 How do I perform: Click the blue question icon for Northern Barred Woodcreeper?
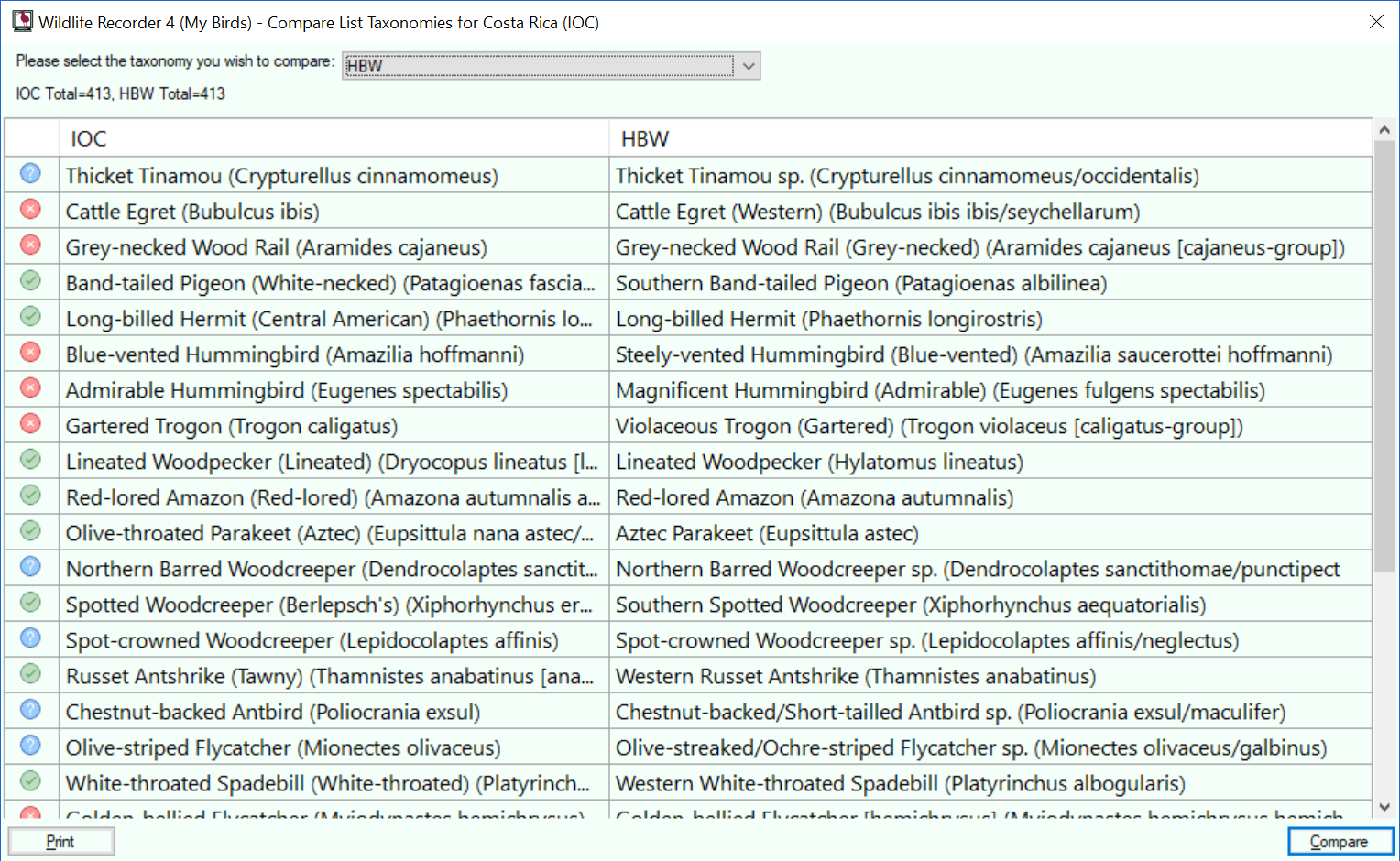pyautogui.click(x=30, y=566)
